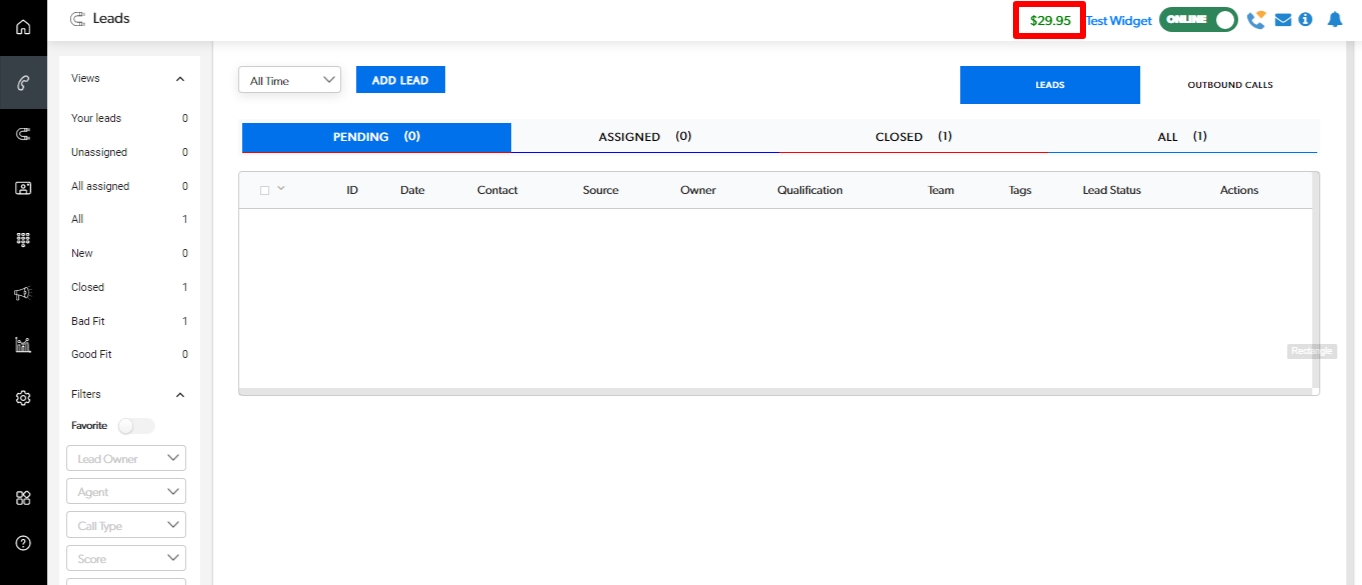Open the mail envelope icon in header
Image resolution: width=1362 pixels, height=585 pixels.
pyautogui.click(x=1283, y=20)
